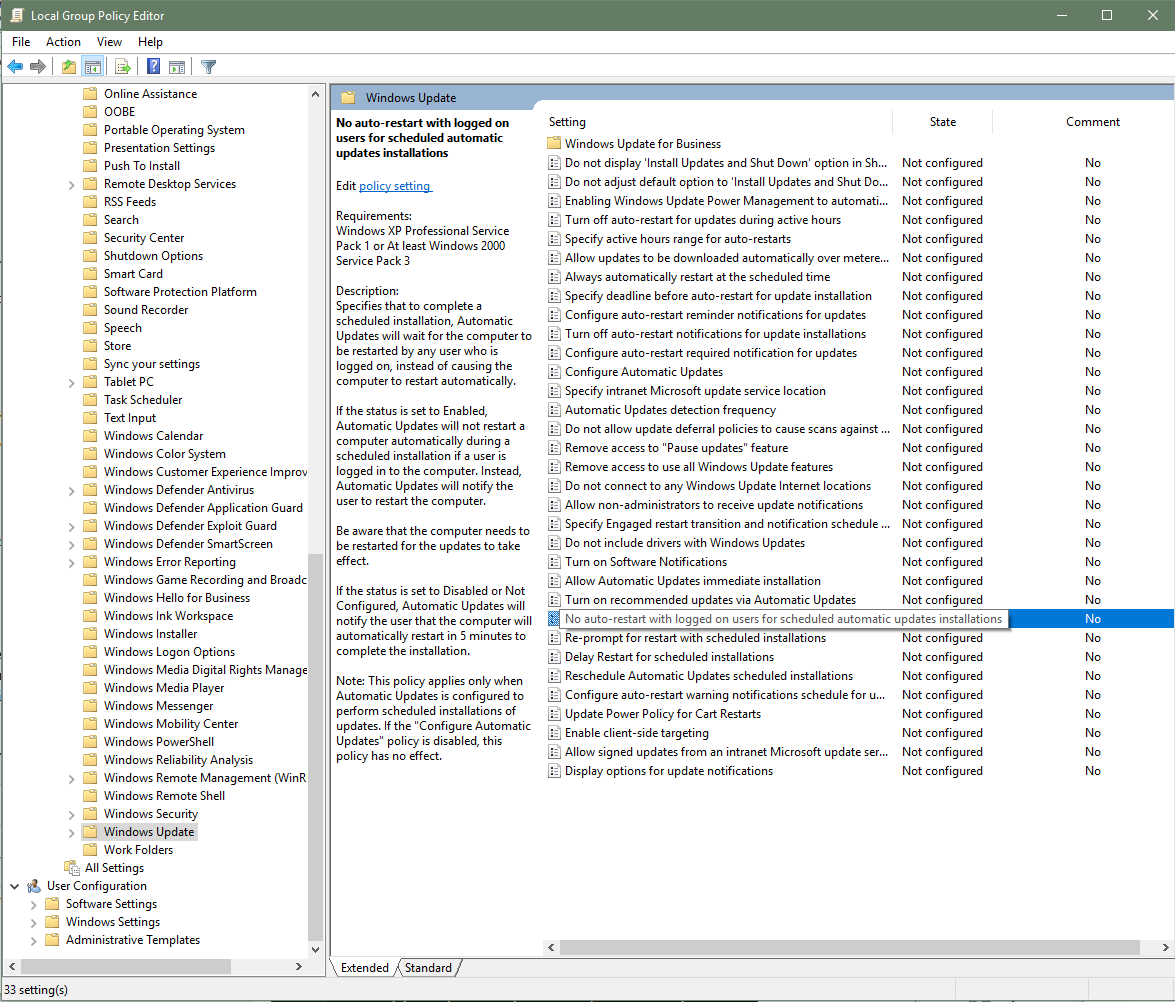Screen dimensions: 1175x1002
Task: Open the View menu
Action: (x=109, y=42)
